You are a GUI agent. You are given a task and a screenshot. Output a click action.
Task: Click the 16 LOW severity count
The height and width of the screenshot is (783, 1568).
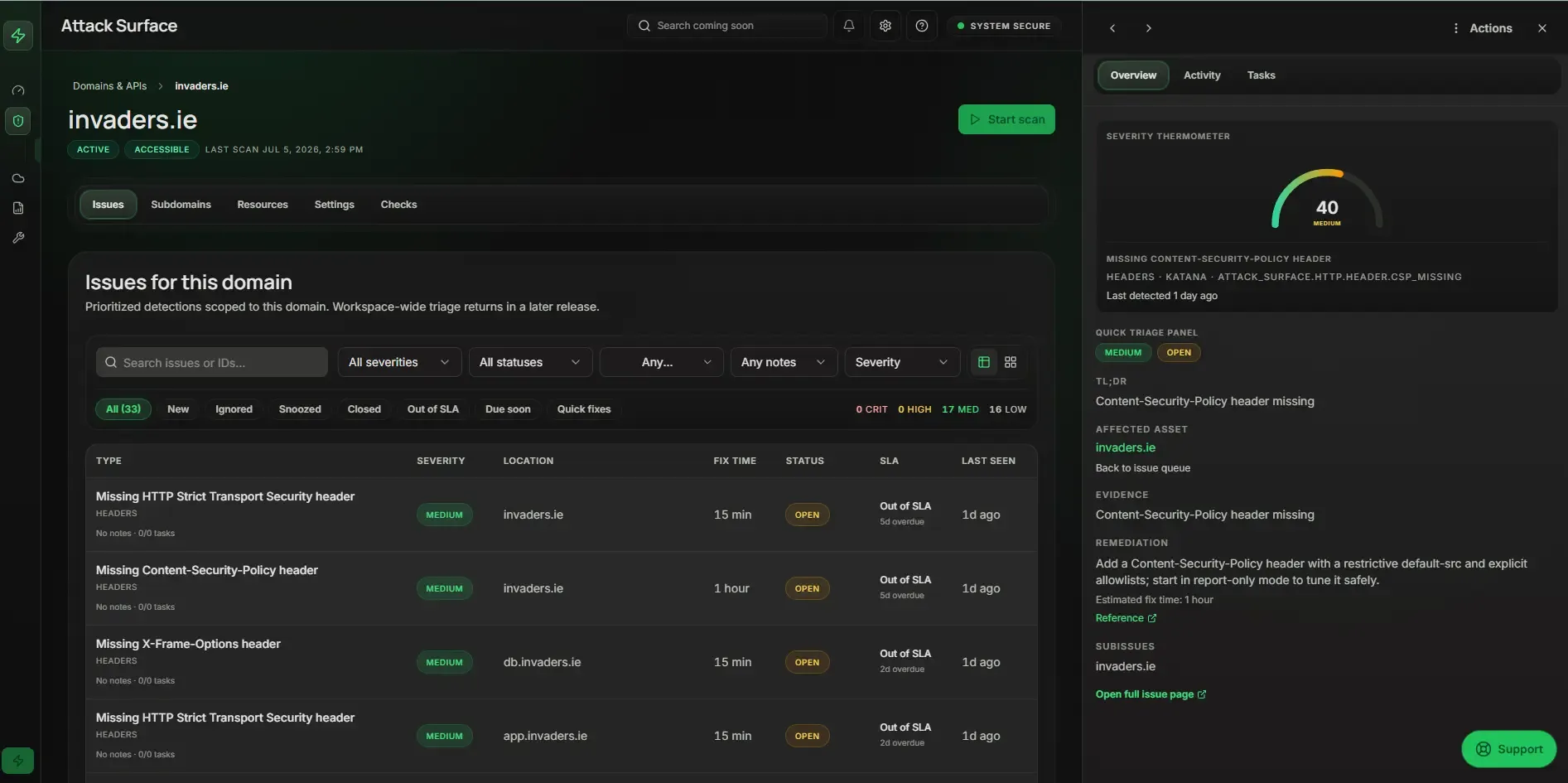[x=1007, y=409]
